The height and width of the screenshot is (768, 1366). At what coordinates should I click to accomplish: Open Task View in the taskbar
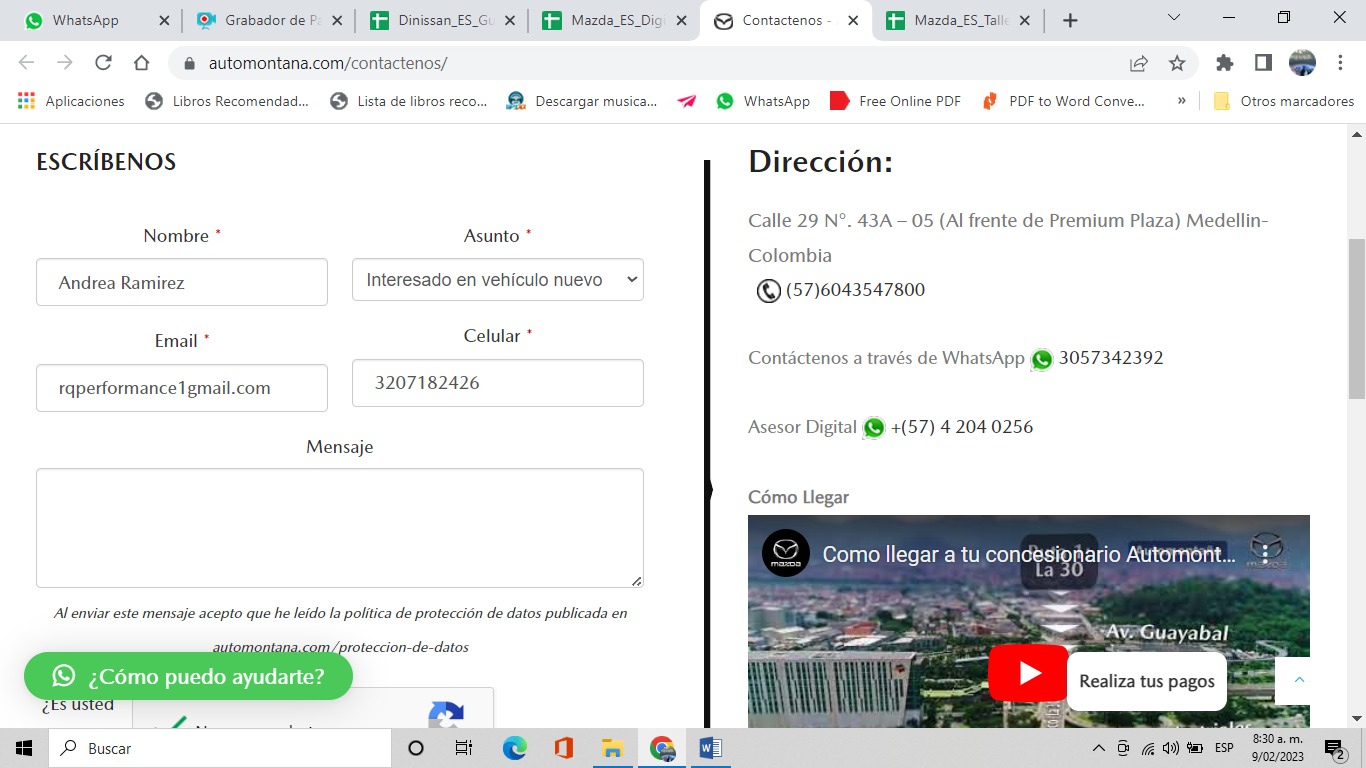click(463, 748)
